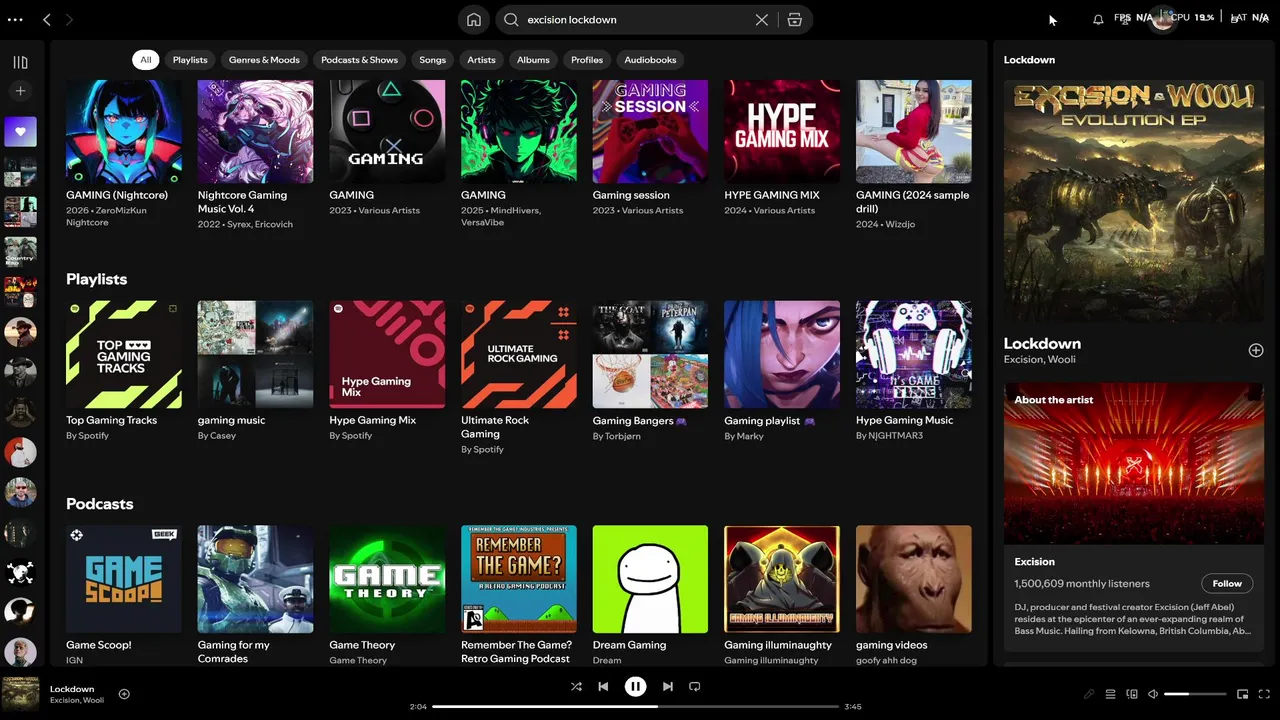Select the Profiles filter chip
The image size is (1280, 720).
click(587, 59)
